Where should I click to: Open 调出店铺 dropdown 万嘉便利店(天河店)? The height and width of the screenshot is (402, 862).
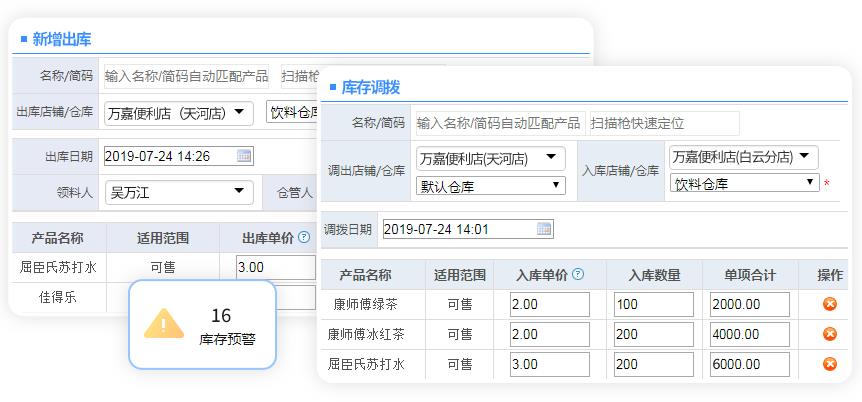point(491,158)
